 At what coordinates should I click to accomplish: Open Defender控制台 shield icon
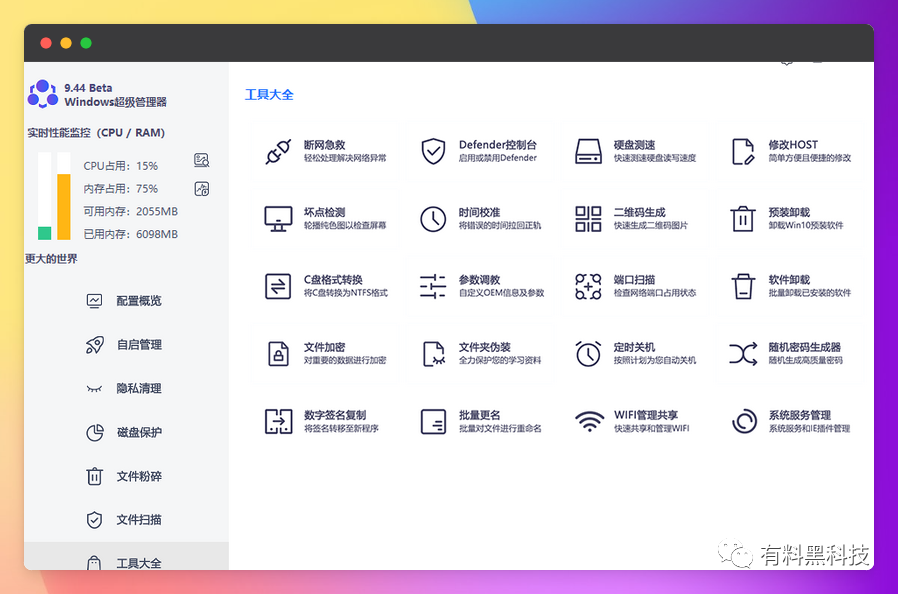pos(433,151)
